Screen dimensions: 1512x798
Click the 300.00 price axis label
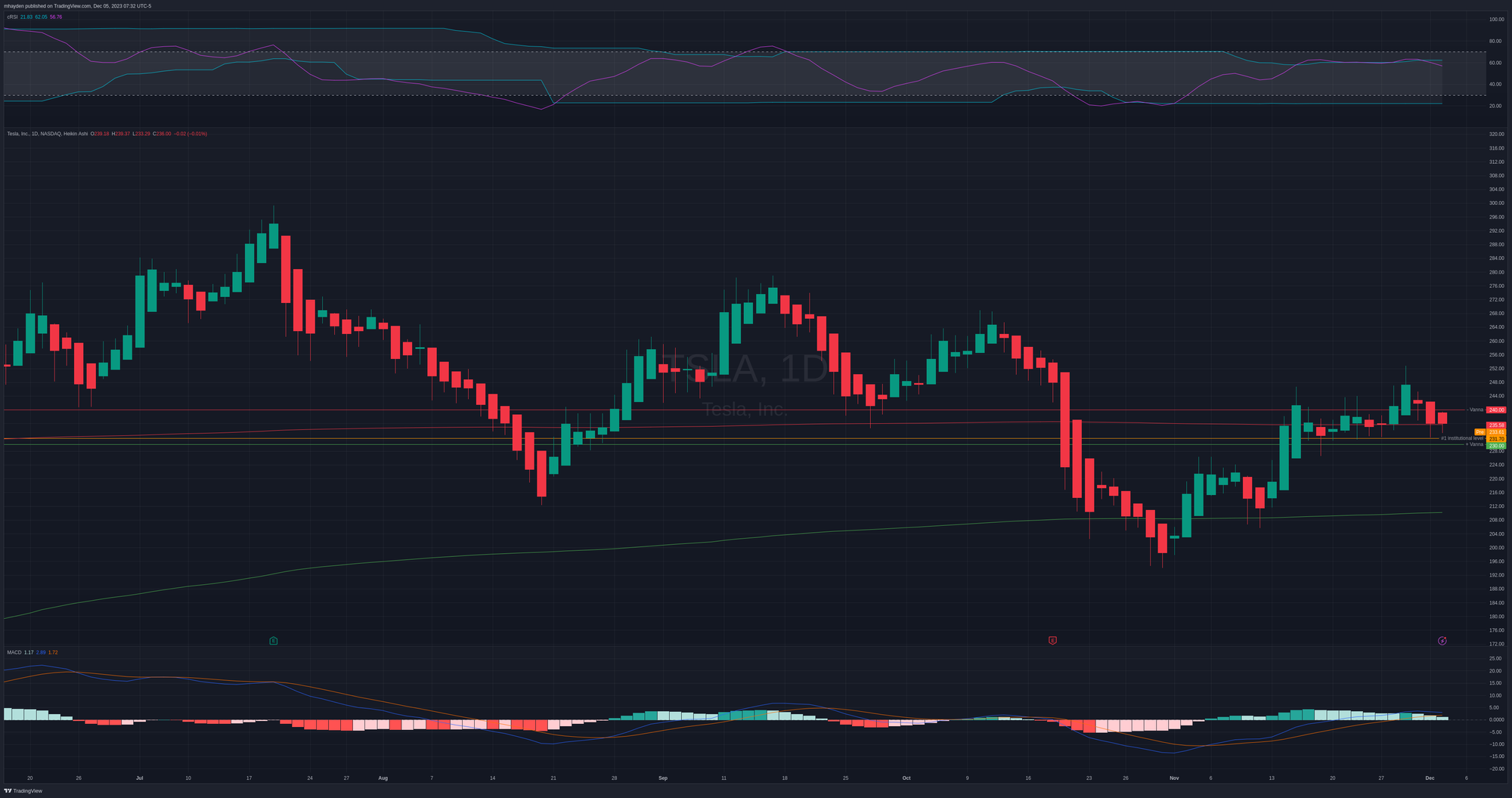pyautogui.click(x=1496, y=203)
